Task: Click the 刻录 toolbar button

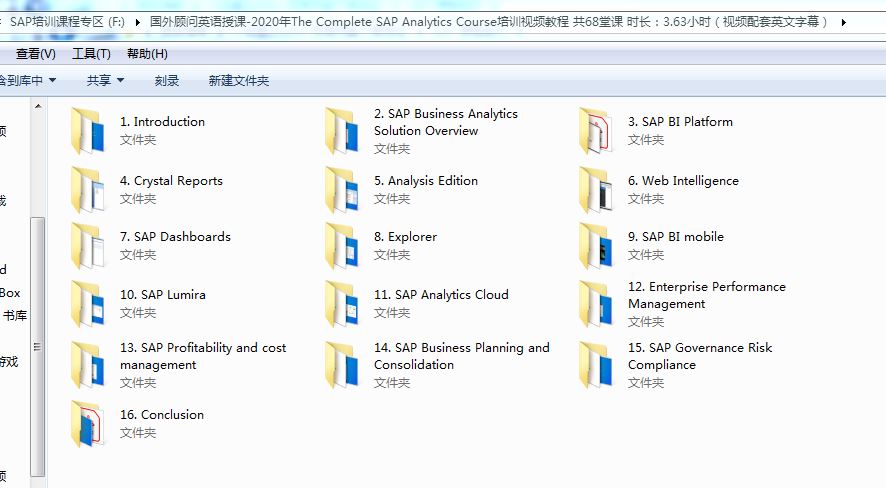Action: [x=167, y=81]
